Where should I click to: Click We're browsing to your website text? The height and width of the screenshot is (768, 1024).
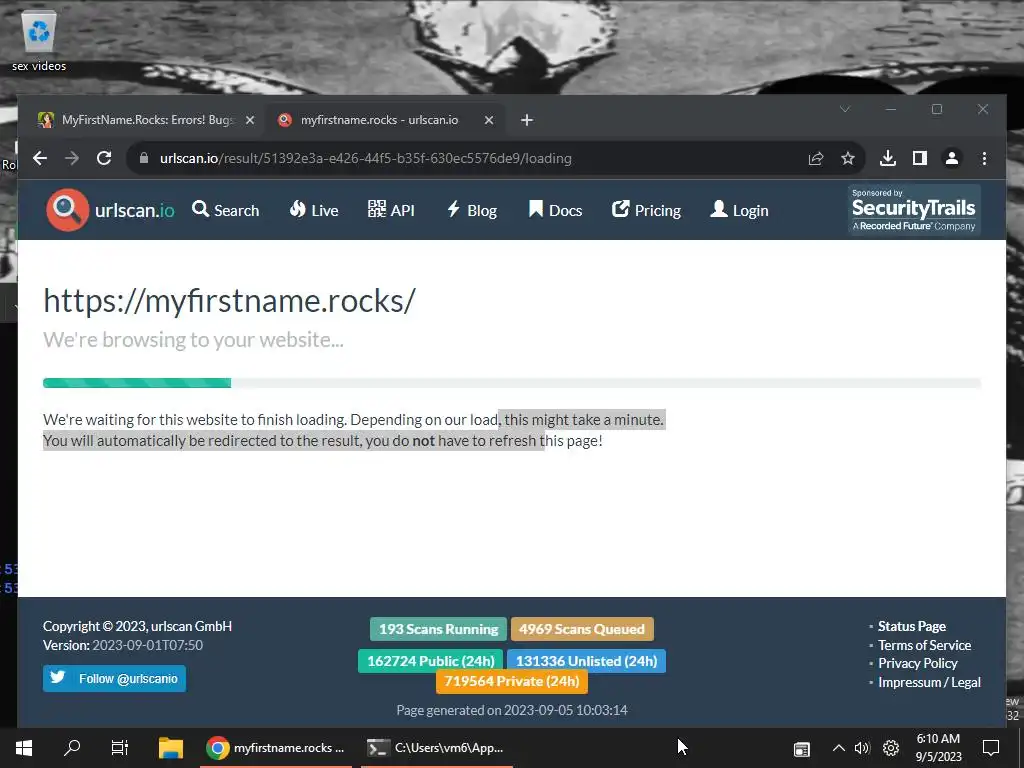coord(193,340)
